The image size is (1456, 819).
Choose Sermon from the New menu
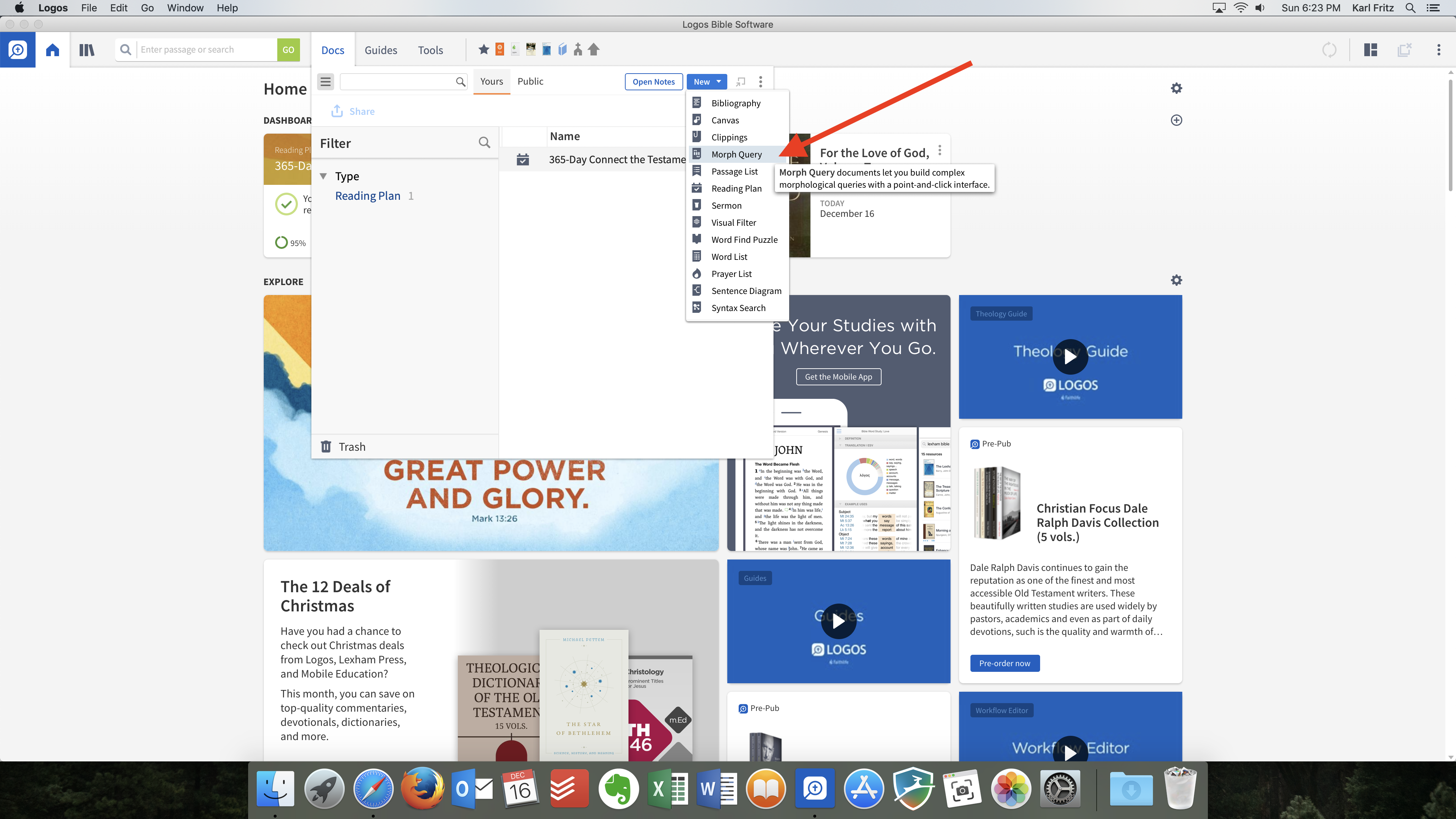pyautogui.click(x=737, y=206)
